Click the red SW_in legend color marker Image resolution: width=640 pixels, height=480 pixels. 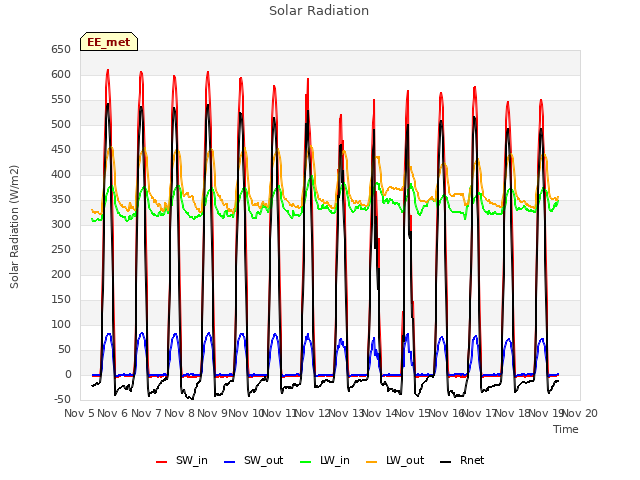click(x=162, y=462)
